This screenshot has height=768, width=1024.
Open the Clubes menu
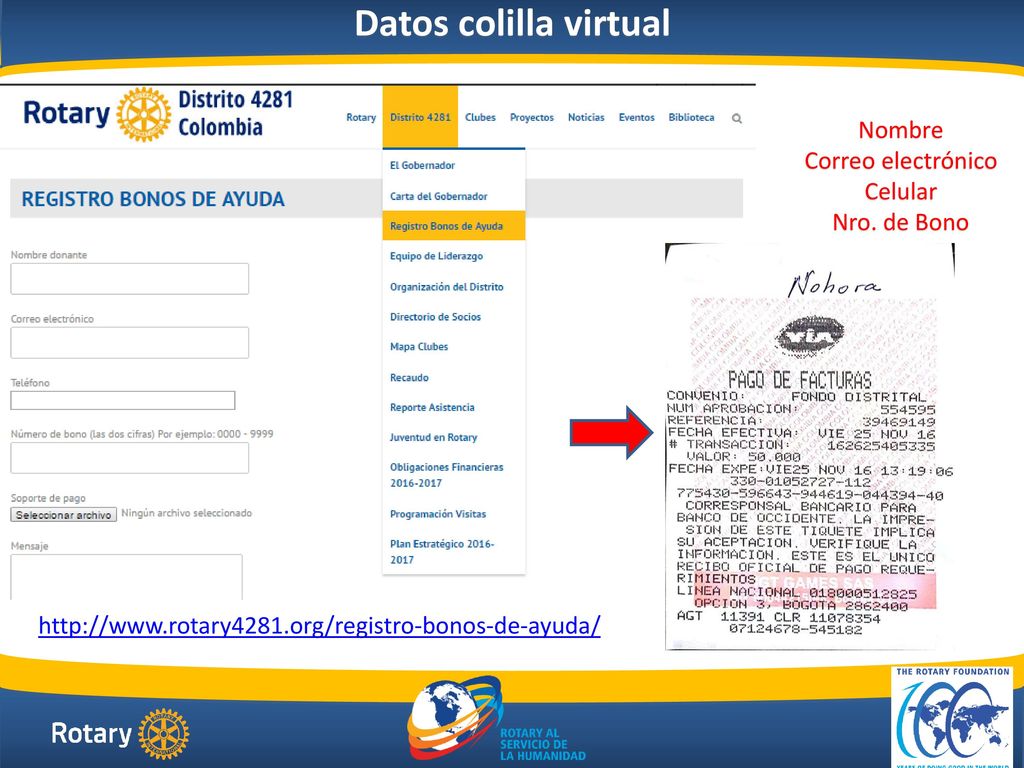pyautogui.click(x=480, y=118)
